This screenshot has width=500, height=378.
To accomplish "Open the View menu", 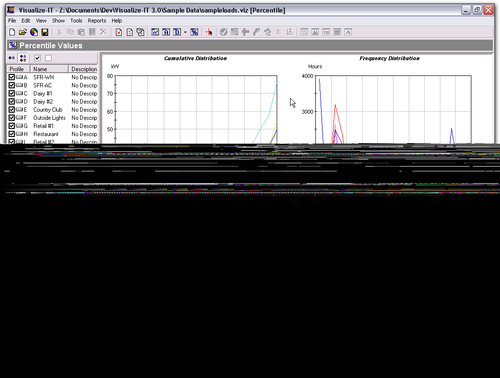I will pyautogui.click(x=41, y=21).
